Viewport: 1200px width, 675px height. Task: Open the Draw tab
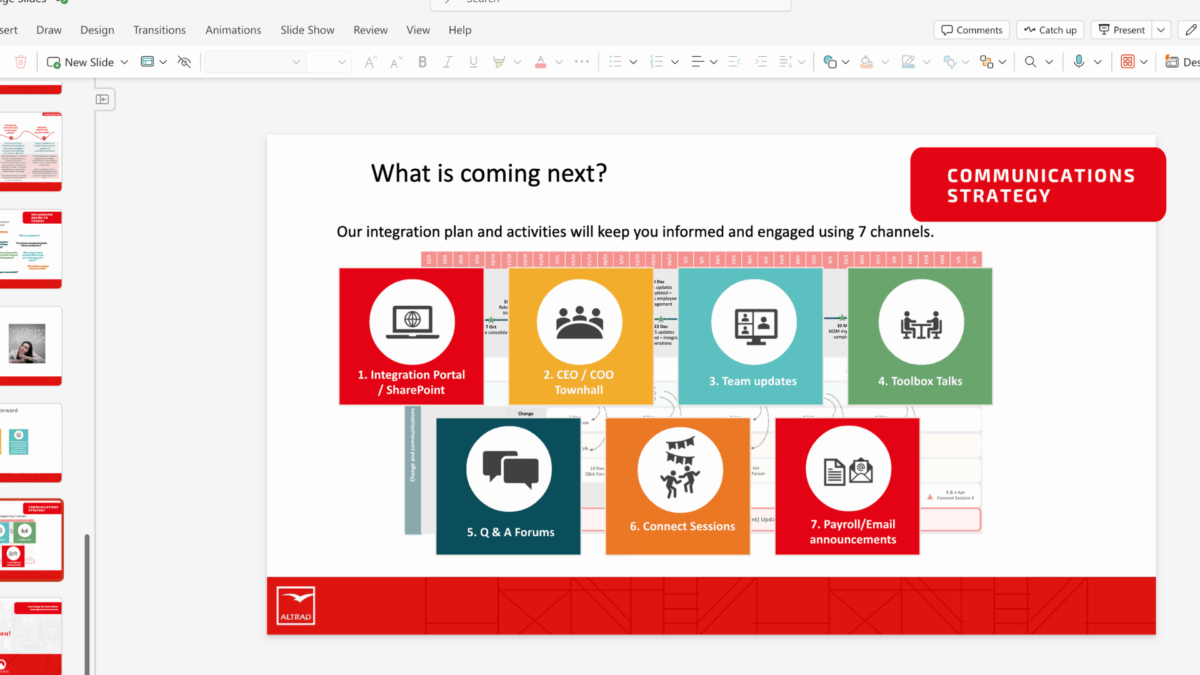(x=49, y=30)
